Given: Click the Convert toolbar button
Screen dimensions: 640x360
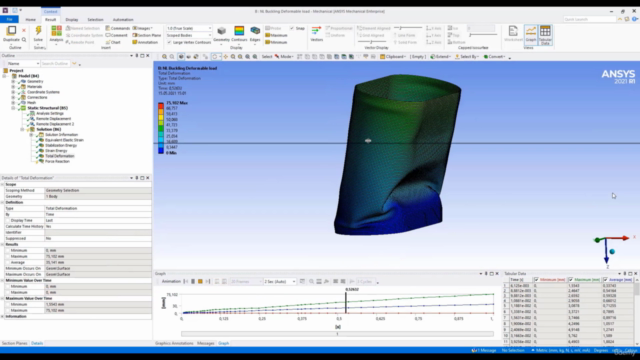Looking at the screenshot, I should pos(495,57).
